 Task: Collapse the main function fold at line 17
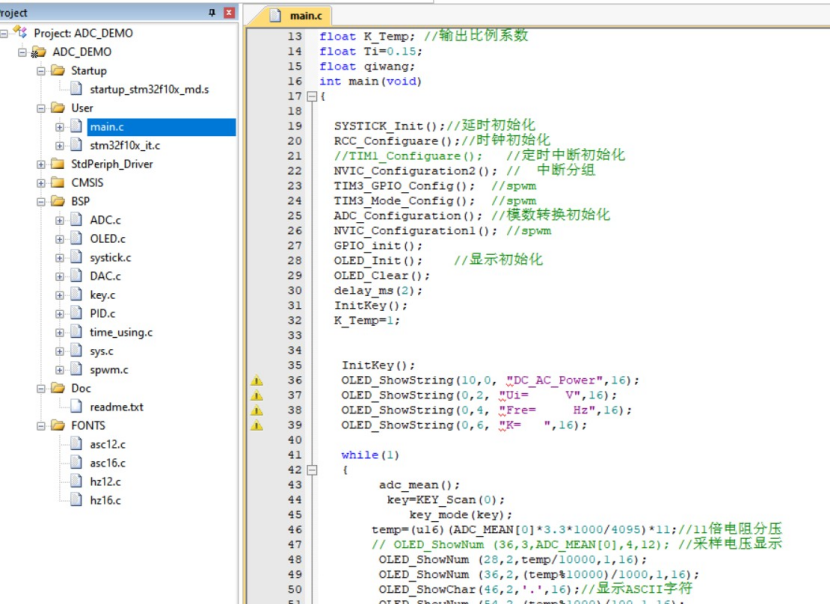click(x=312, y=96)
